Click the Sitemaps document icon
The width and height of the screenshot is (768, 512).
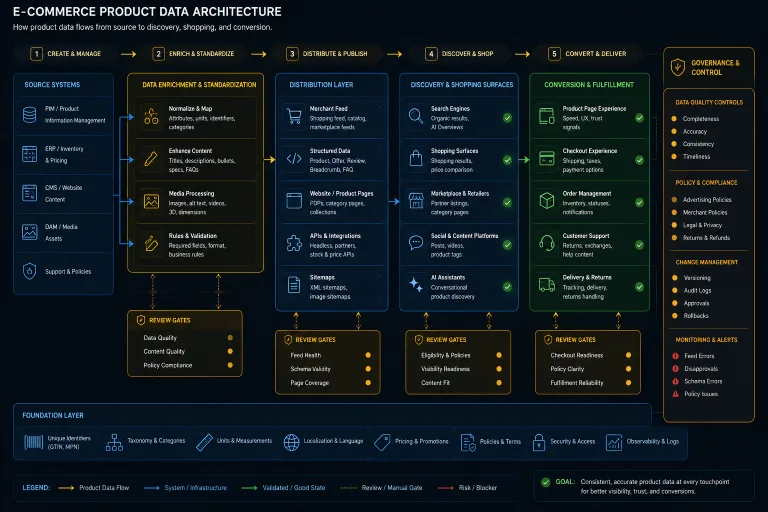(x=294, y=285)
